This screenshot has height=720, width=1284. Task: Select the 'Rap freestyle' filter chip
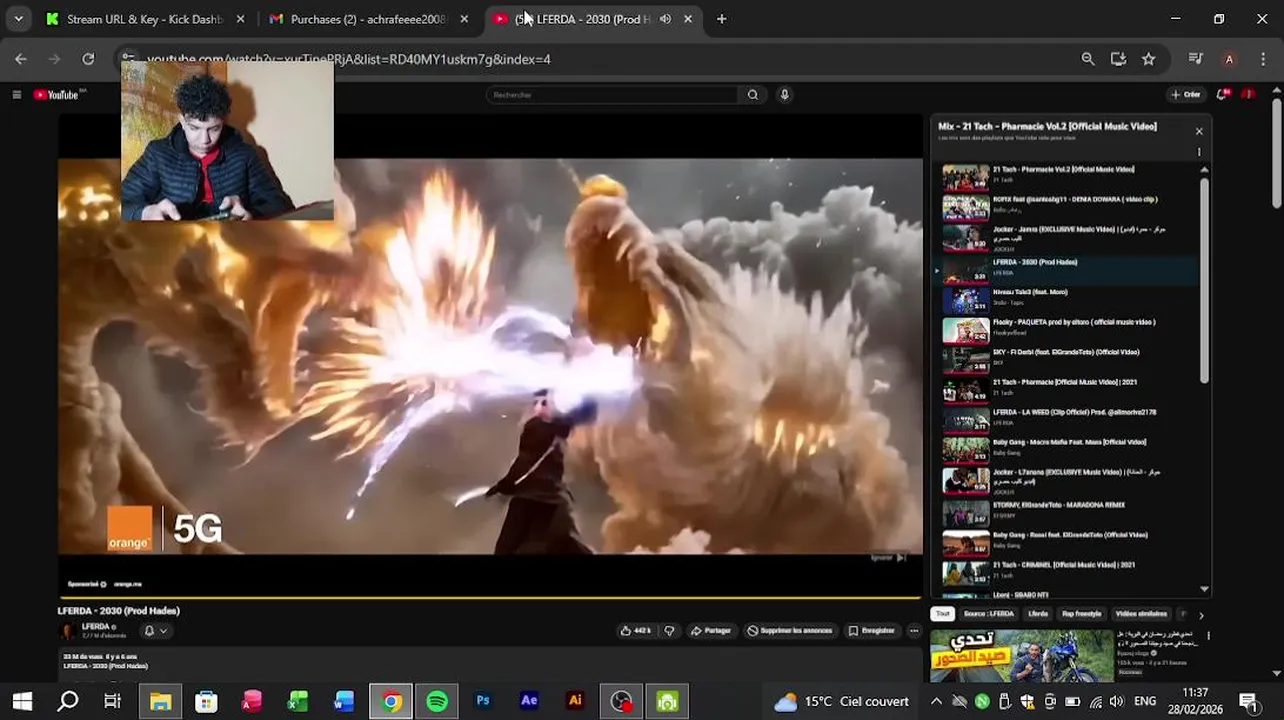(1081, 614)
